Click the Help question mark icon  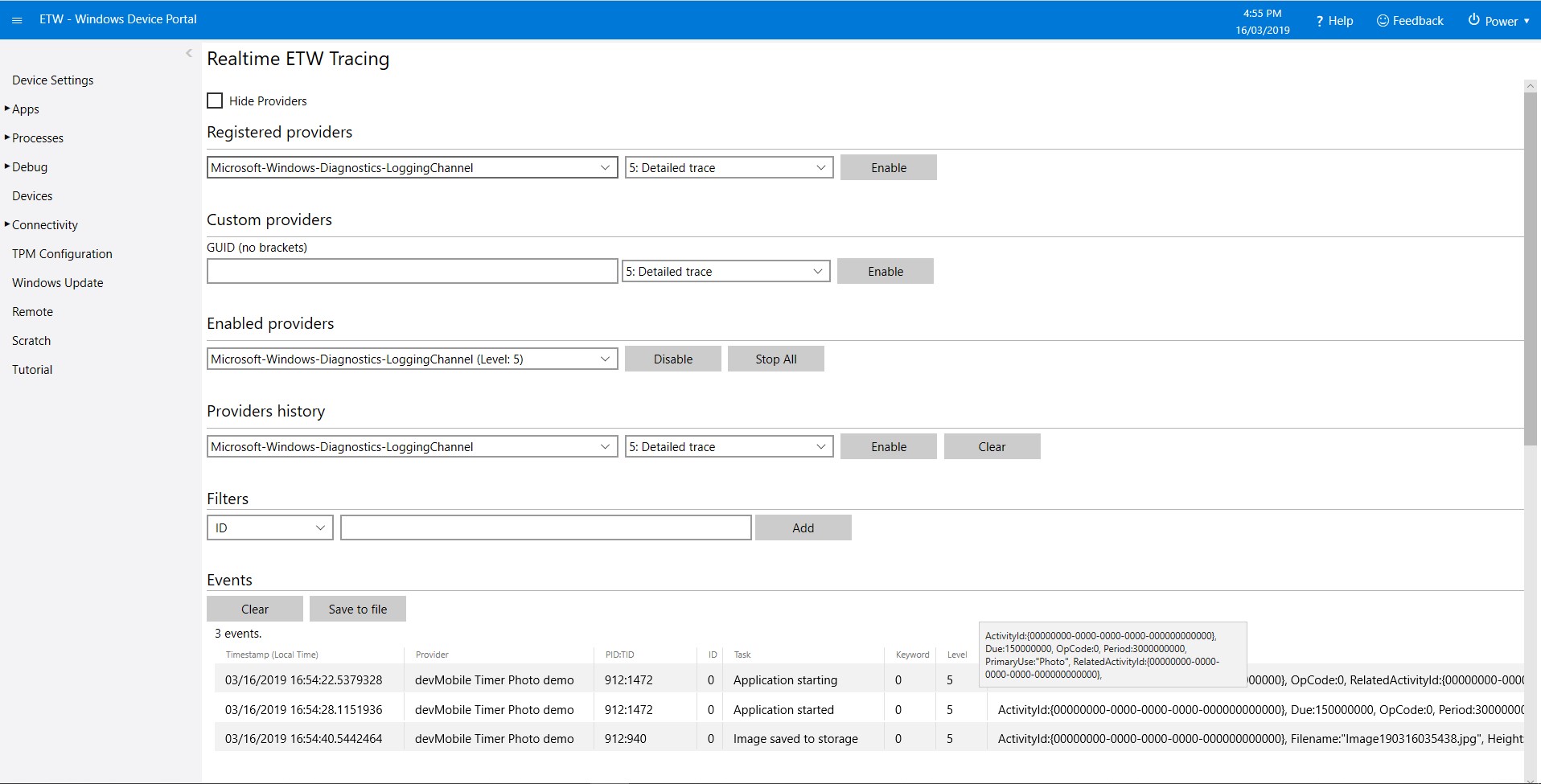tap(1319, 21)
